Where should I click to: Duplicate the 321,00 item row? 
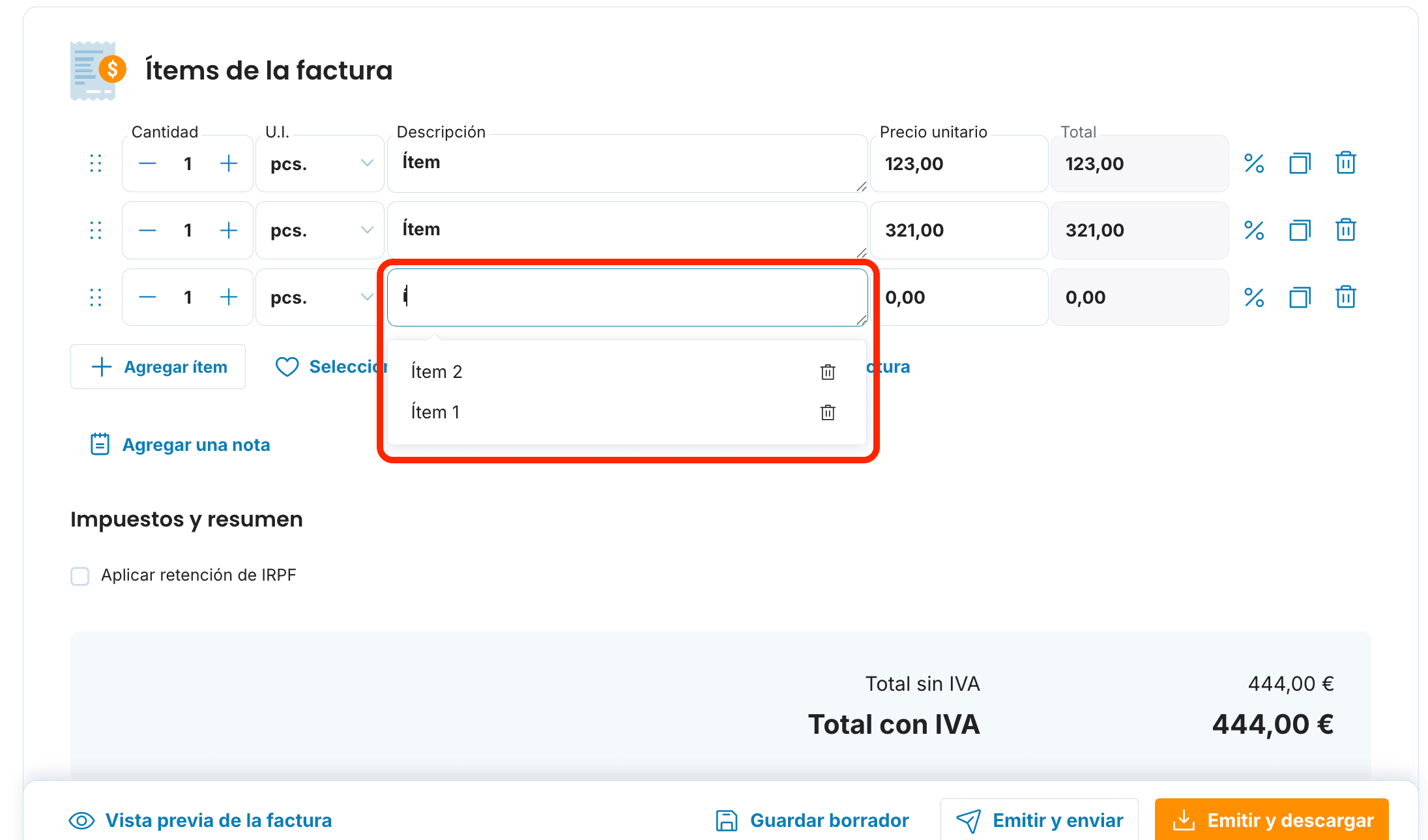[x=1300, y=230]
